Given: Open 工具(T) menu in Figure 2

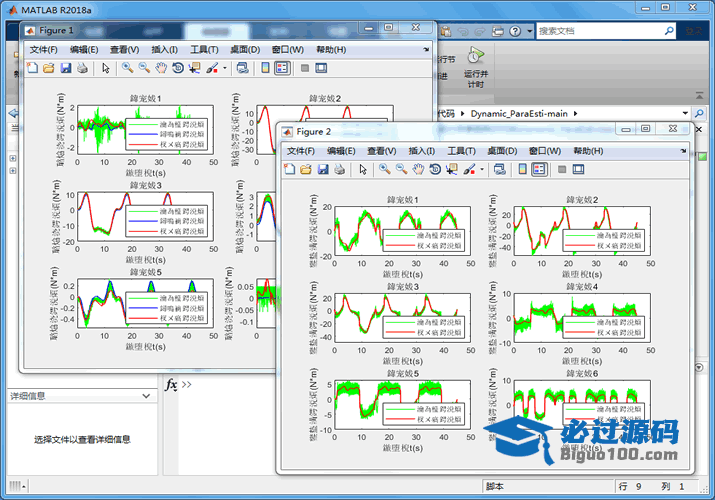Looking at the screenshot, I should 461,151.
